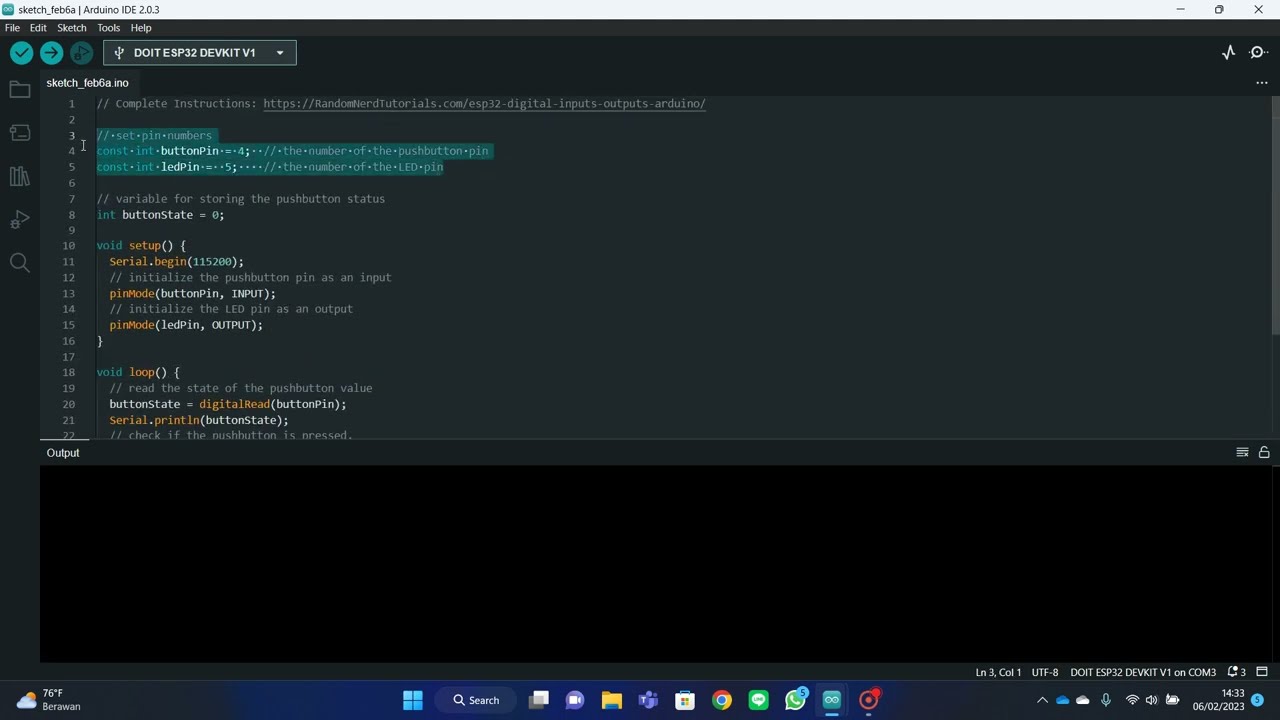Screen dimensions: 1280x720
Task: Open the Sketchbook folder sidebar icon
Action: [x=19, y=90]
